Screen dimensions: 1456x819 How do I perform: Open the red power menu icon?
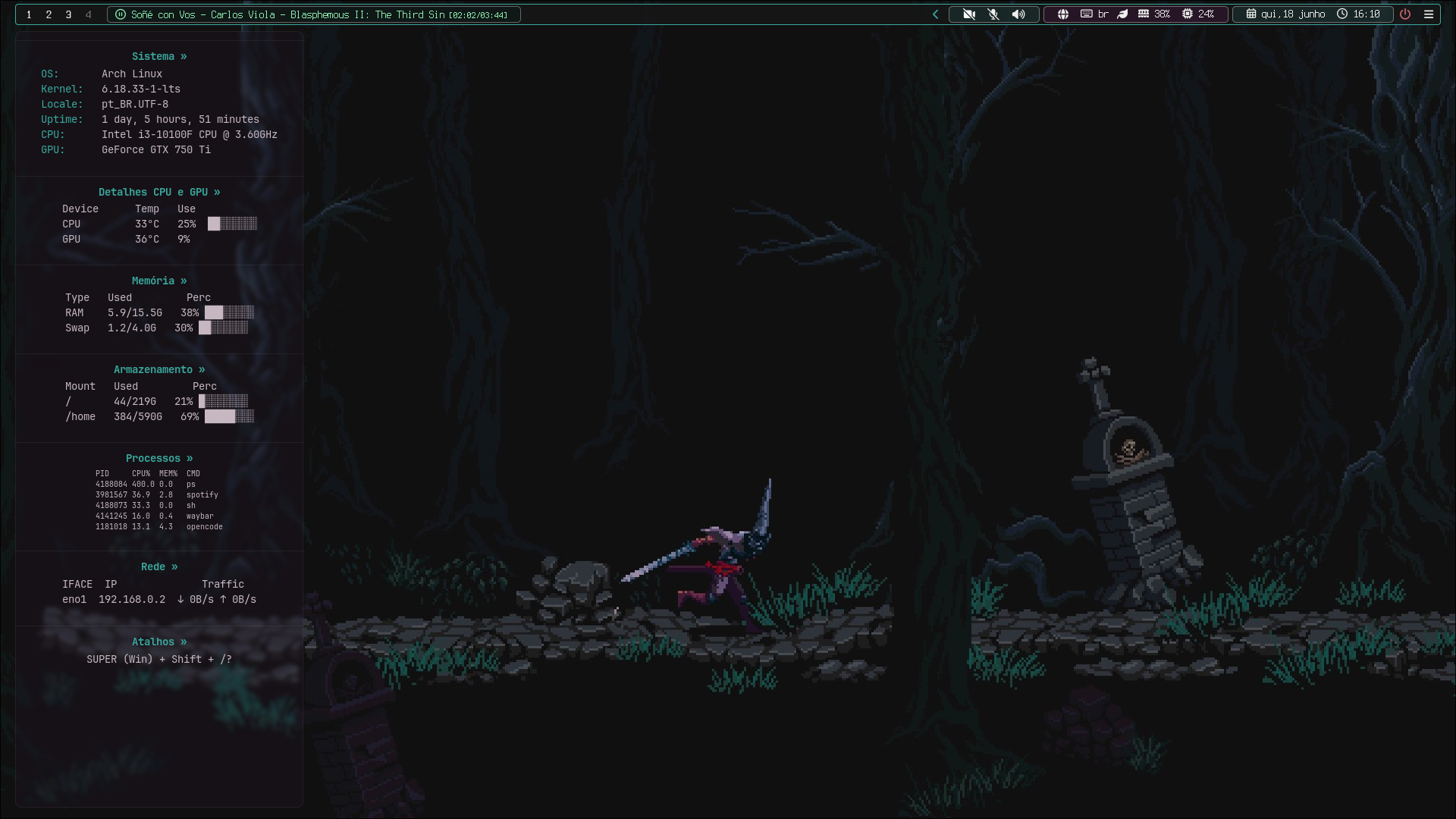1405,14
